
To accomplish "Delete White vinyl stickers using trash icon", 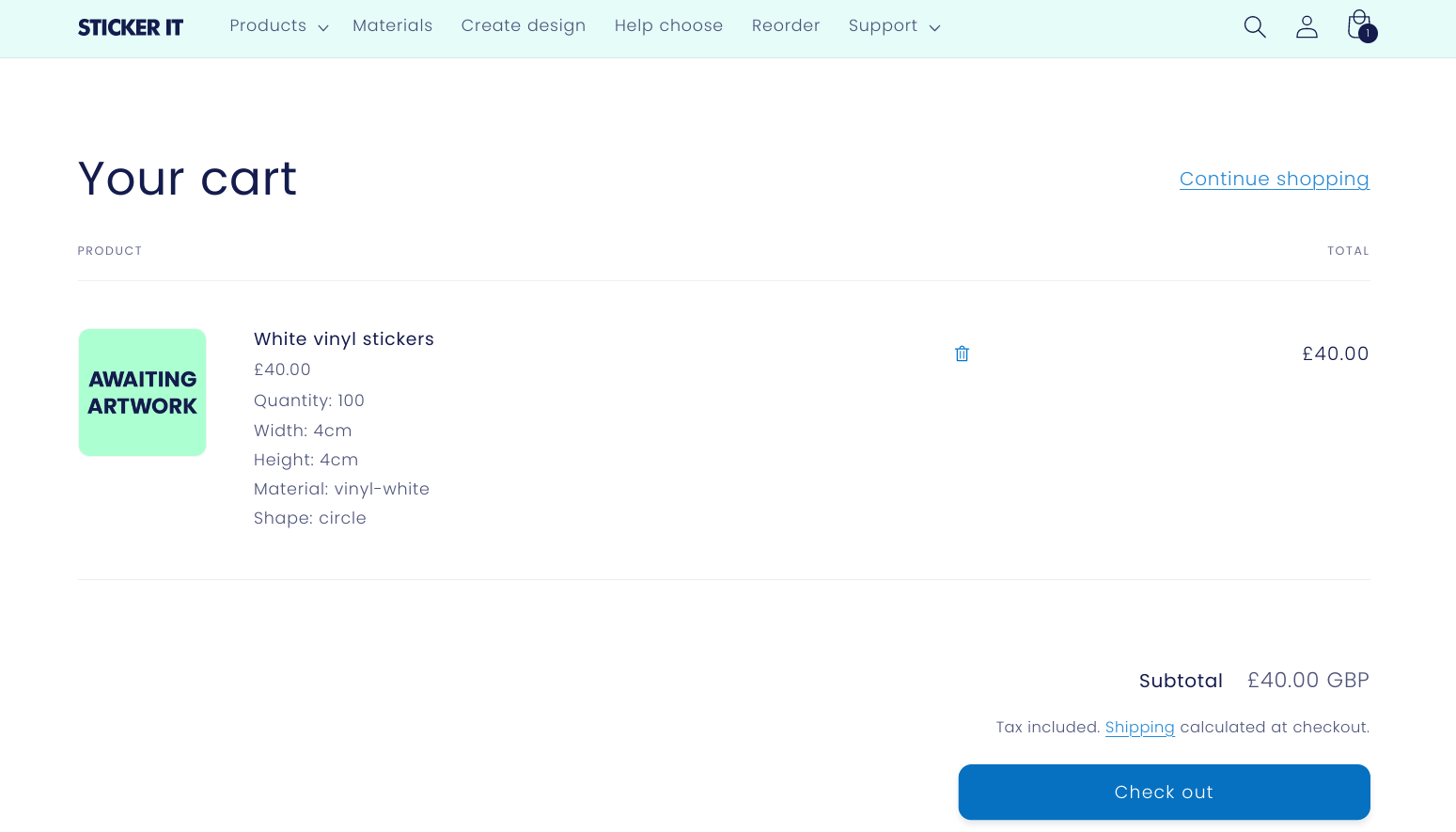I will point(962,353).
